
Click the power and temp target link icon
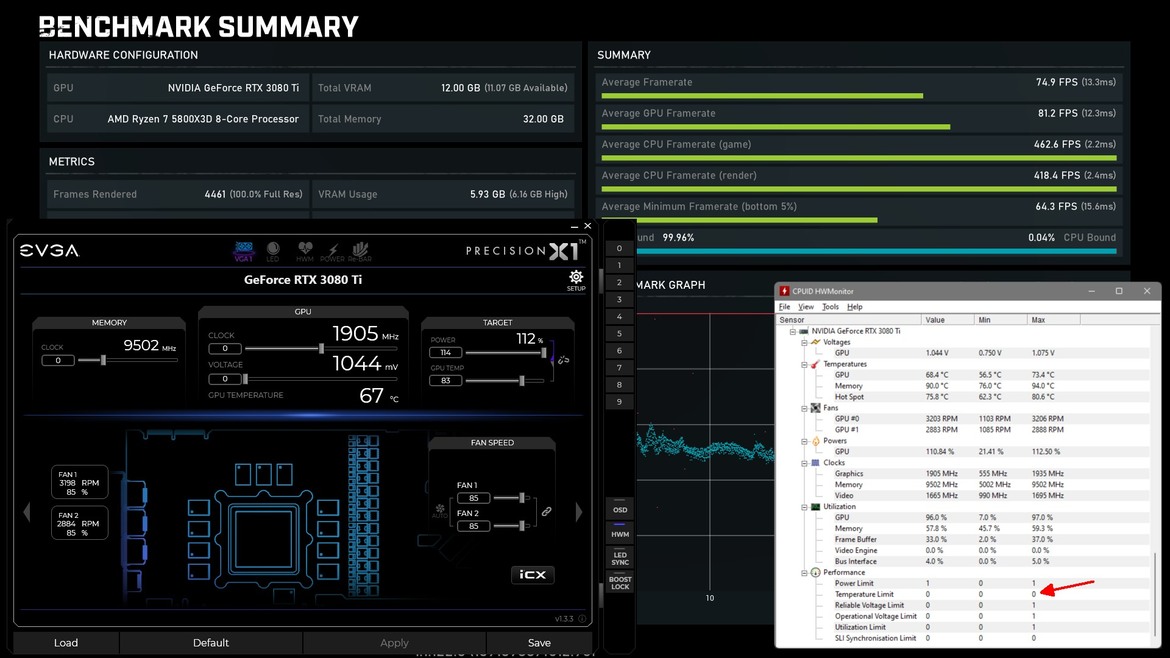[563, 360]
